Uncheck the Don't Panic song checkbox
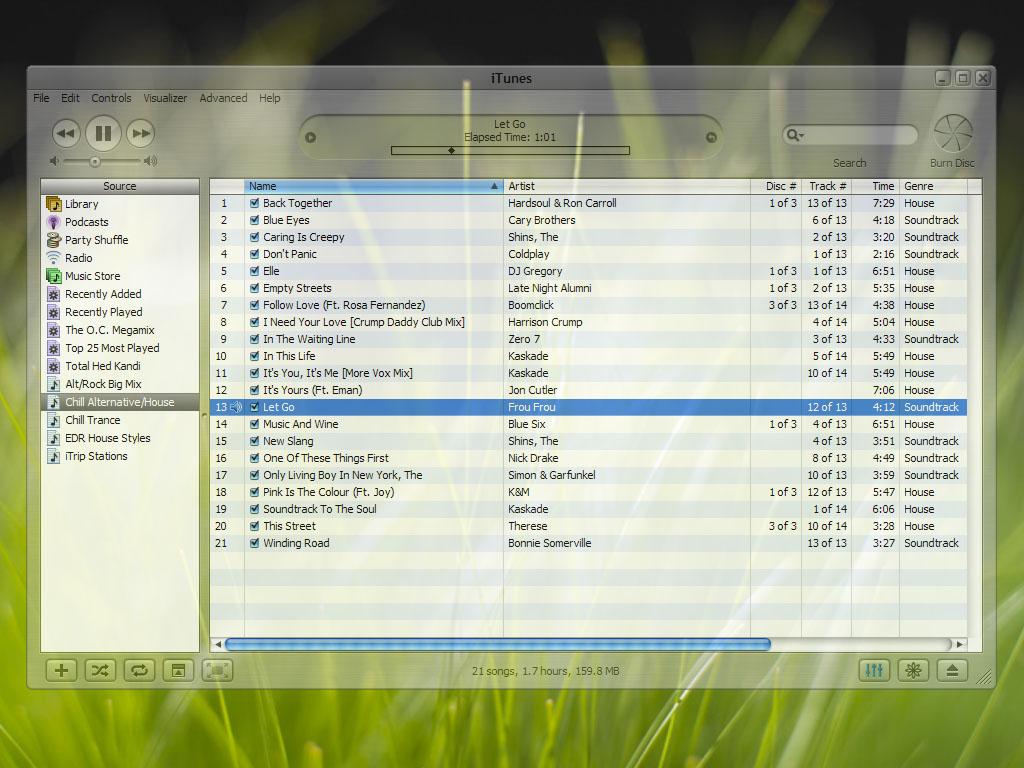 click(x=254, y=254)
